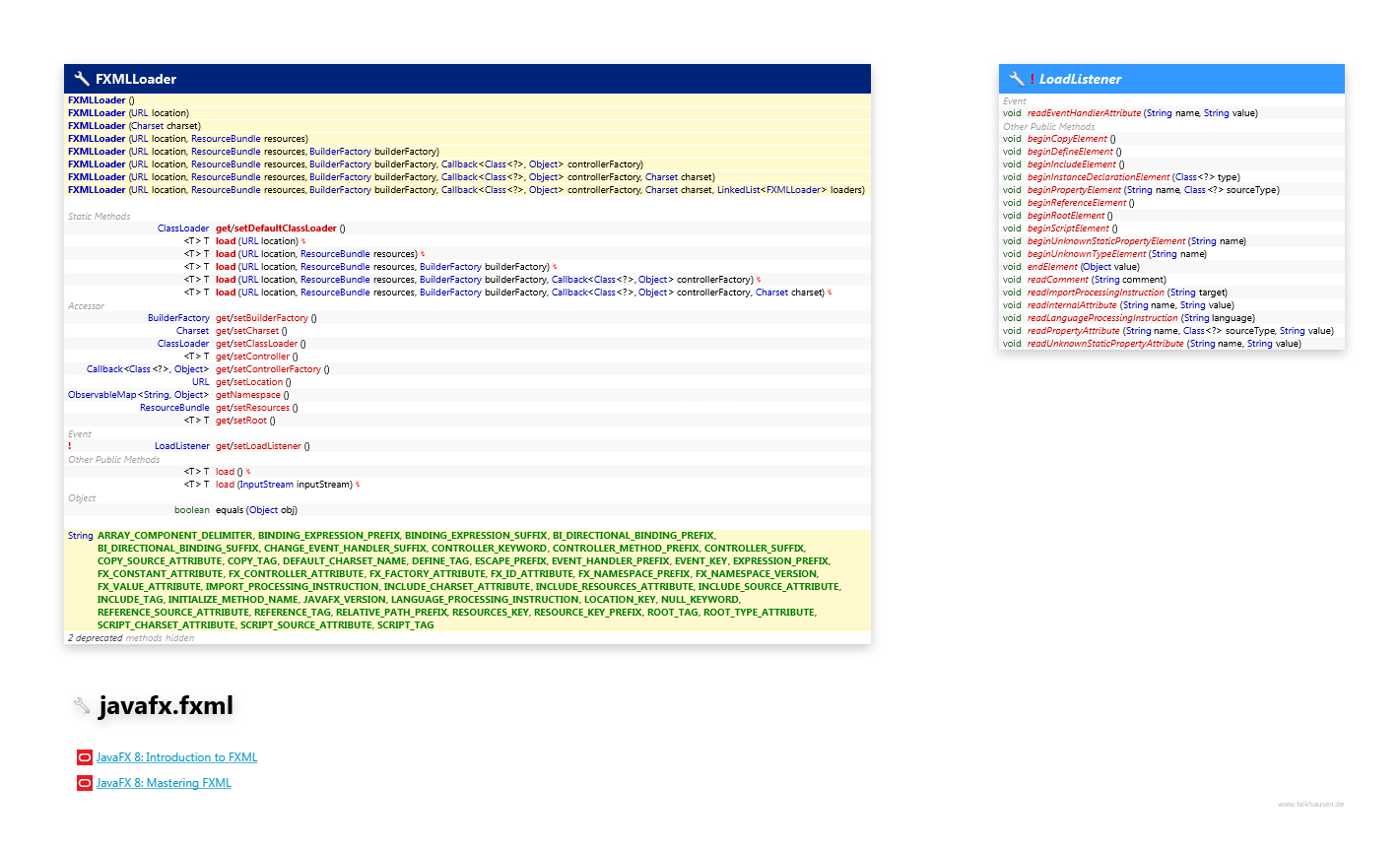Click the ARRAY_COMPONENT_DELIMITER constant
Viewport: 1400px width, 849px height.
click(x=174, y=536)
